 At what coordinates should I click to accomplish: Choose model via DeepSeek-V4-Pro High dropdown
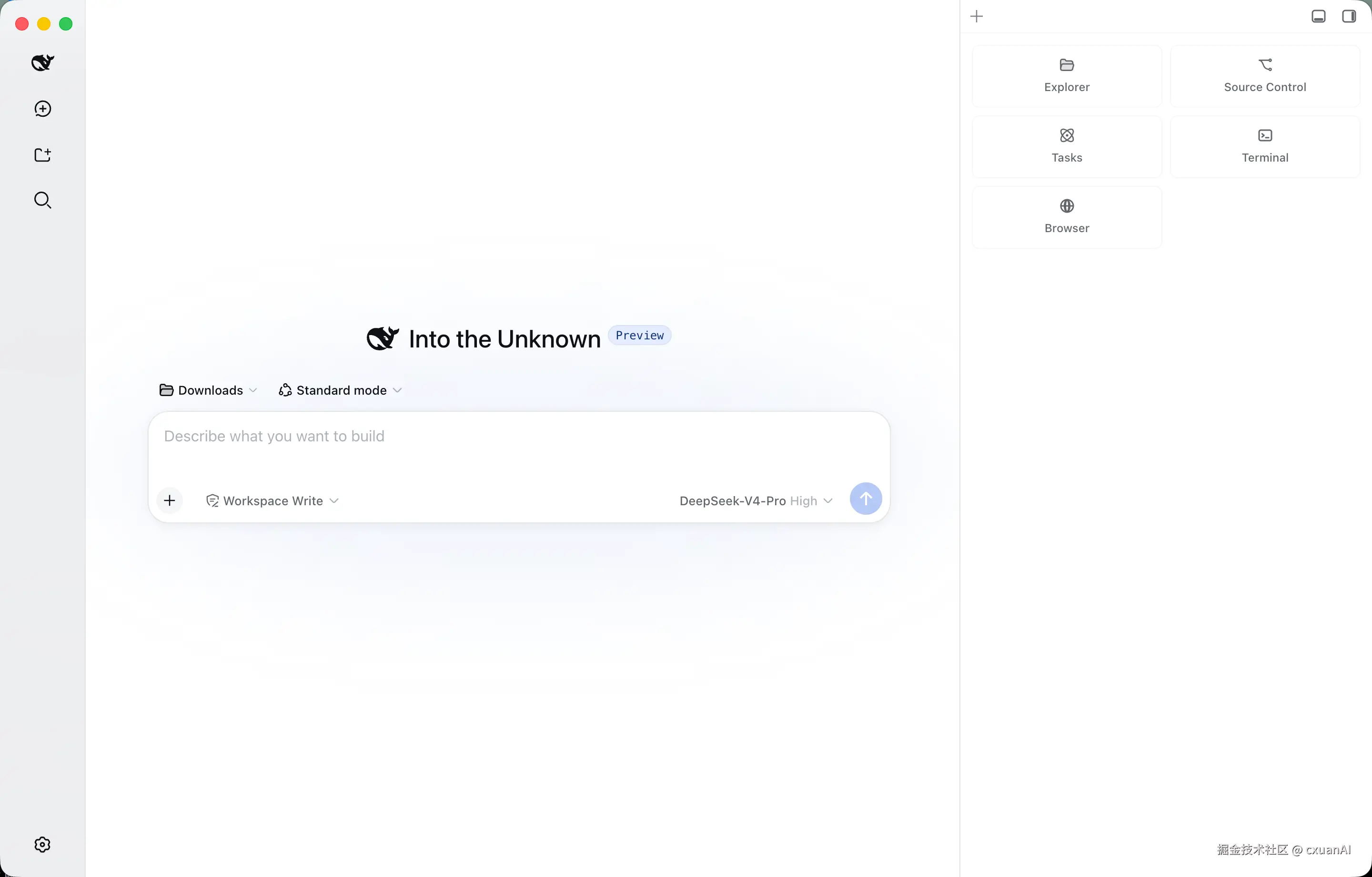click(756, 500)
